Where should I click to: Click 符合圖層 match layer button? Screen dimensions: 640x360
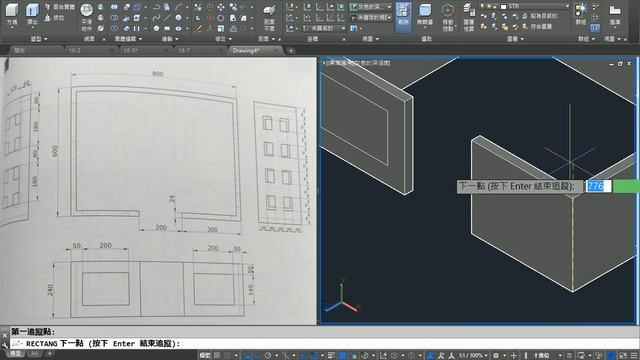(x=537, y=27)
